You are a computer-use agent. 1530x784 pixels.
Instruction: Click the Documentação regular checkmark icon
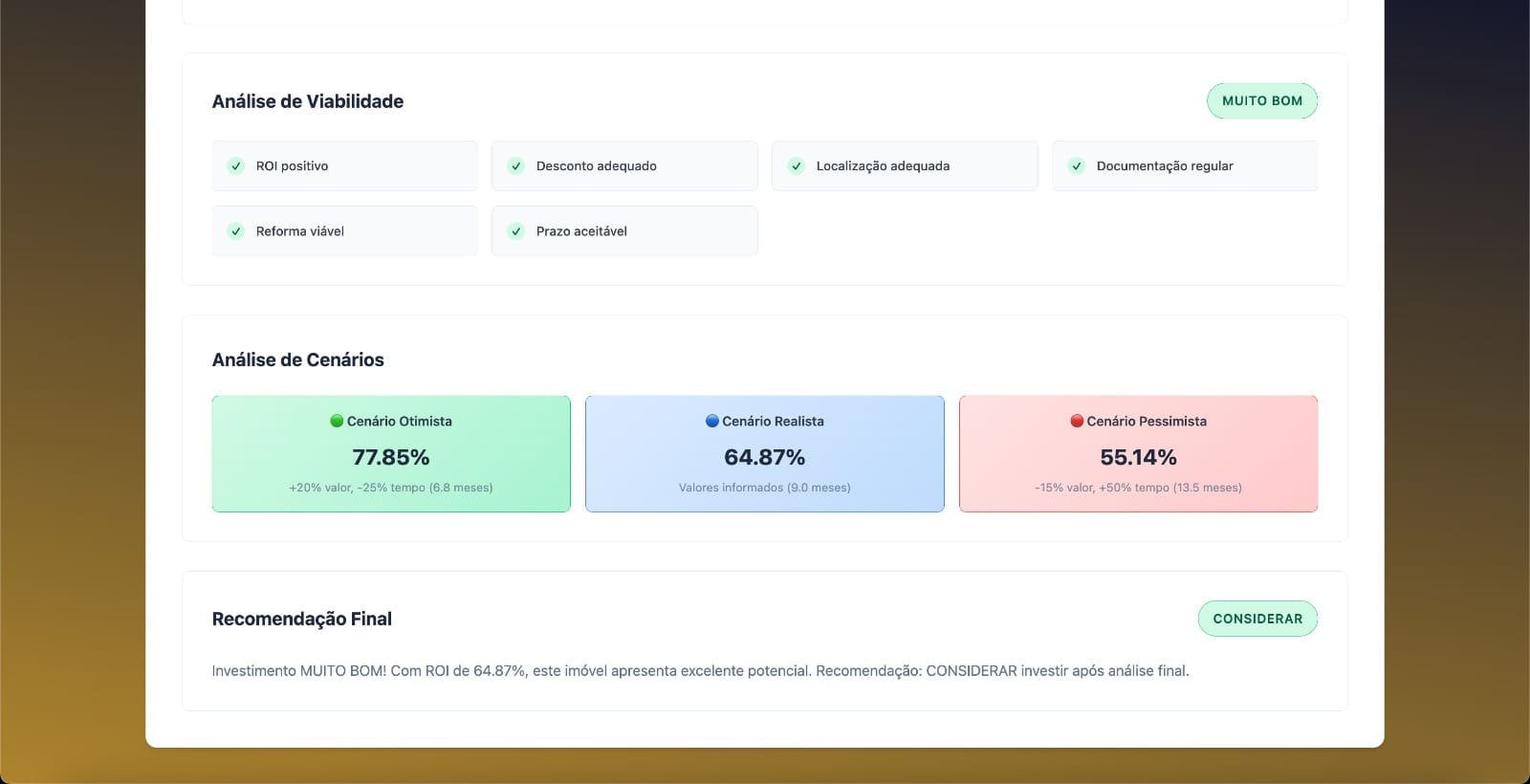pyautogui.click(x=1077, y=166)
